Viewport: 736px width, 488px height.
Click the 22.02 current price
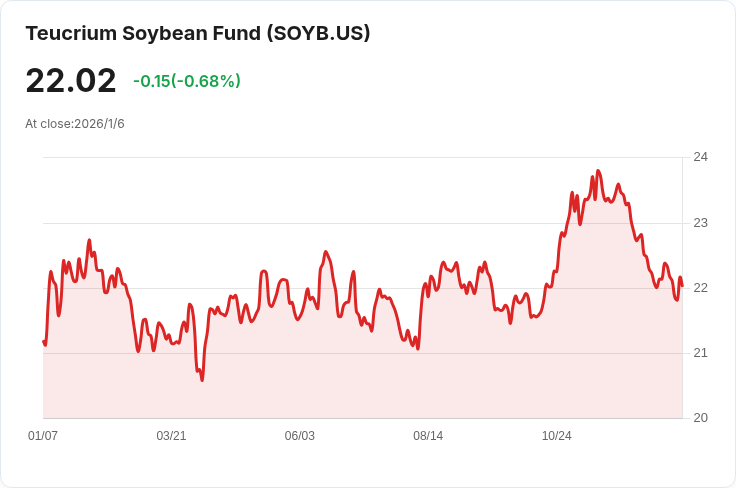tap(71, 81)
